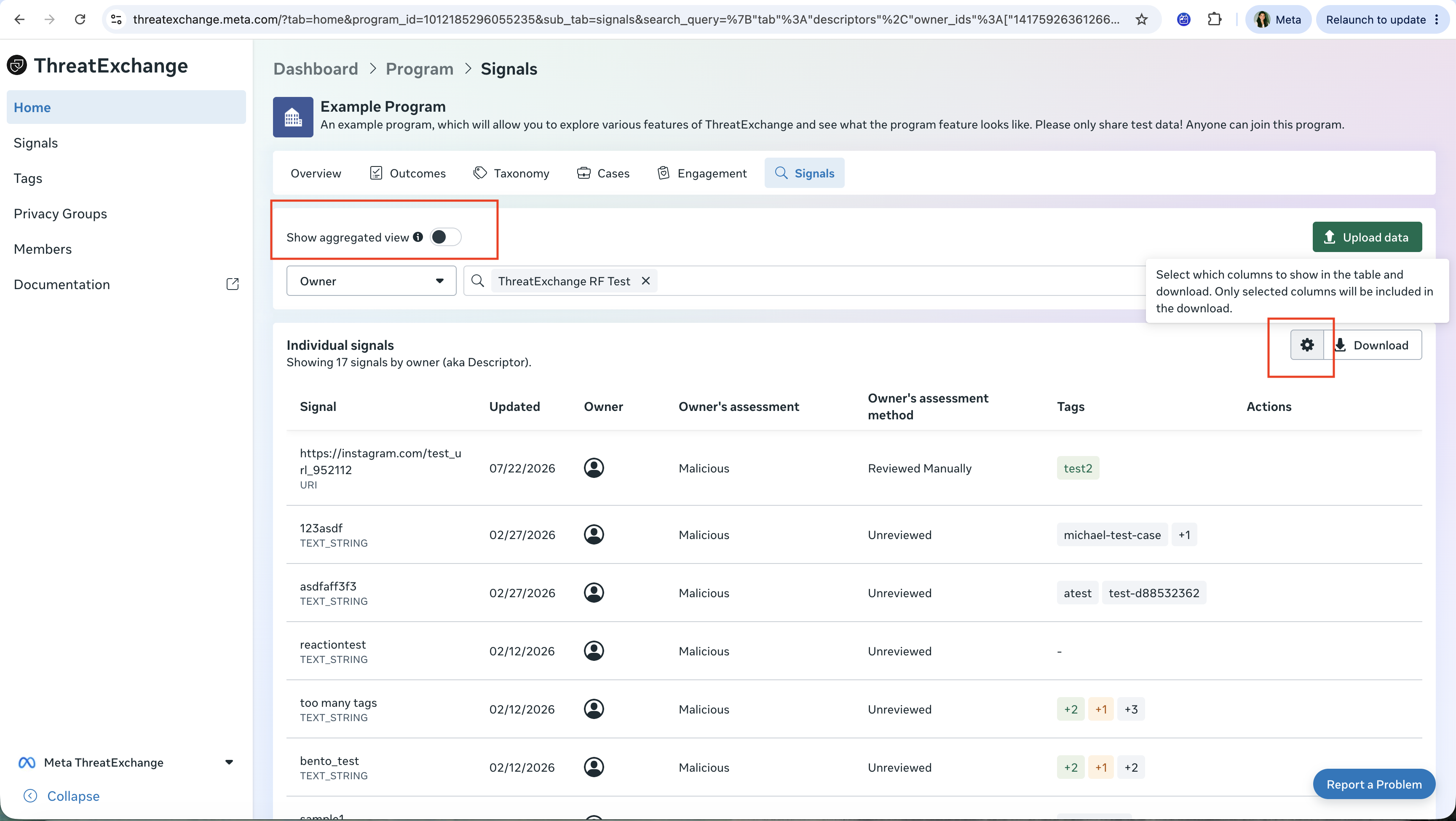Click the Updated column header
This screenshot has height=821, width=1456.
(514, 406)
